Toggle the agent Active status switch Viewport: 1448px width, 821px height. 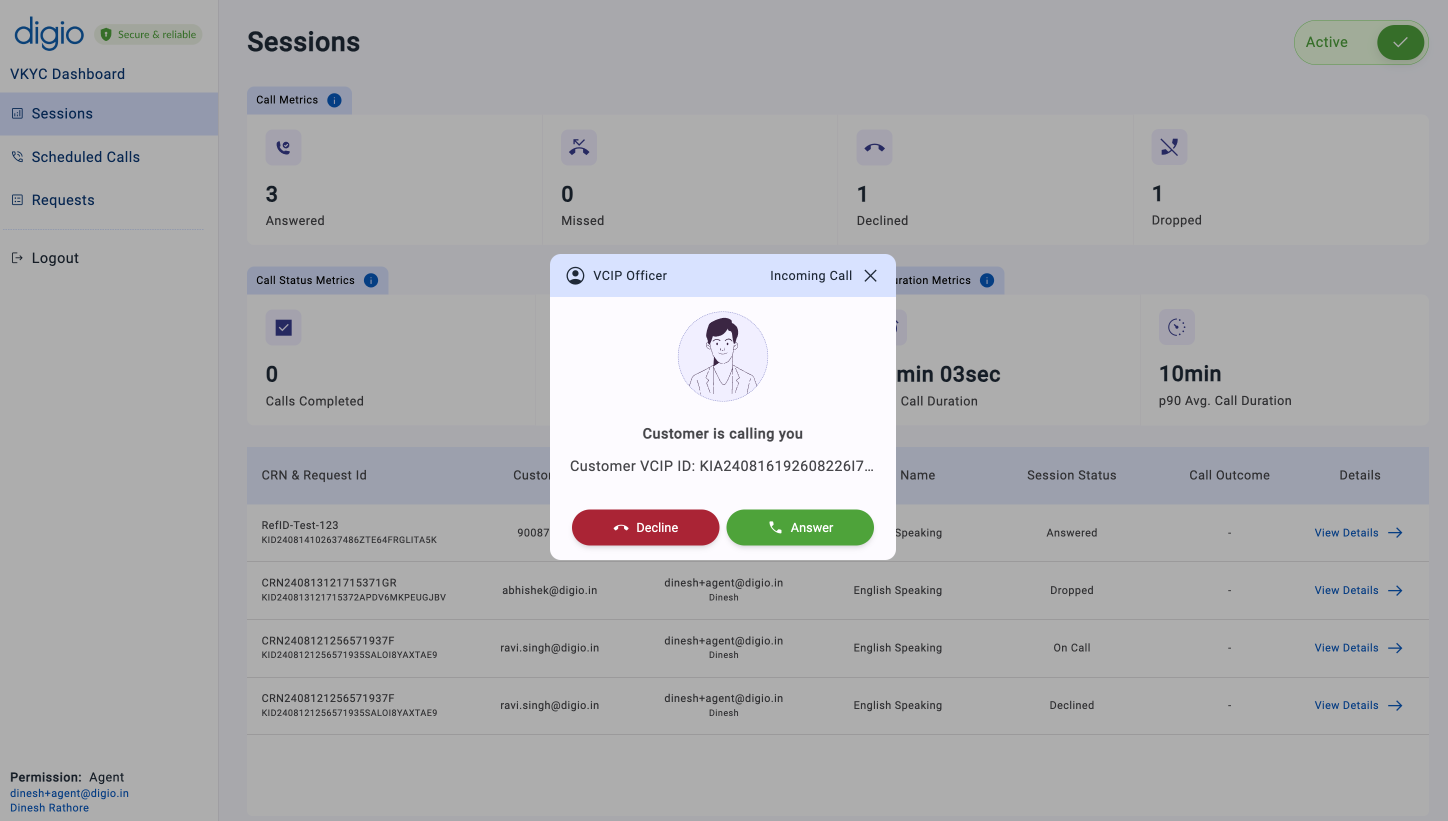1399,42
